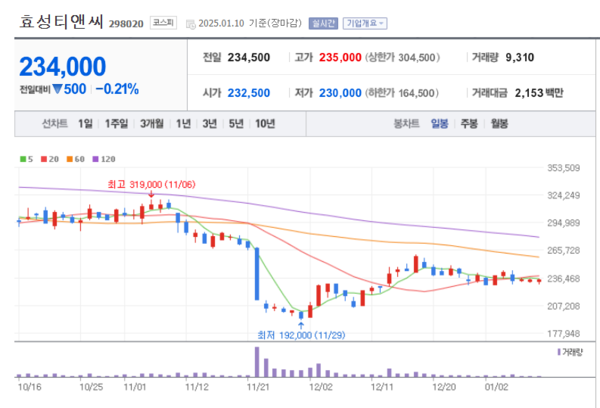The width and height of the screenshot is (600, 408).
Task: Select the 3년 line chart tab
Action: (209, 124)
